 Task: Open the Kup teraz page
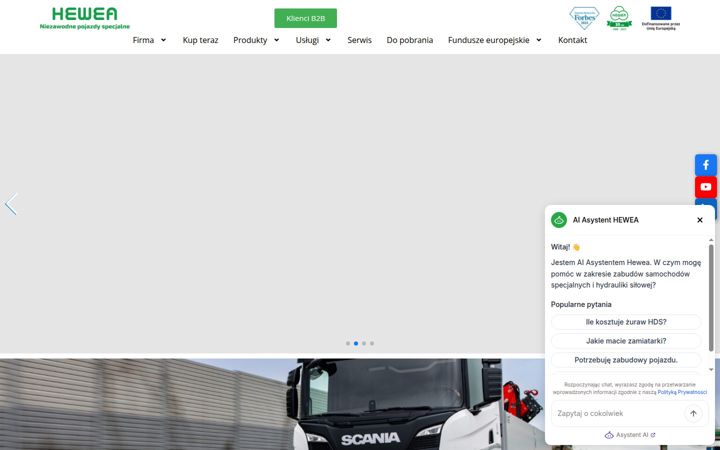point(200,40)
